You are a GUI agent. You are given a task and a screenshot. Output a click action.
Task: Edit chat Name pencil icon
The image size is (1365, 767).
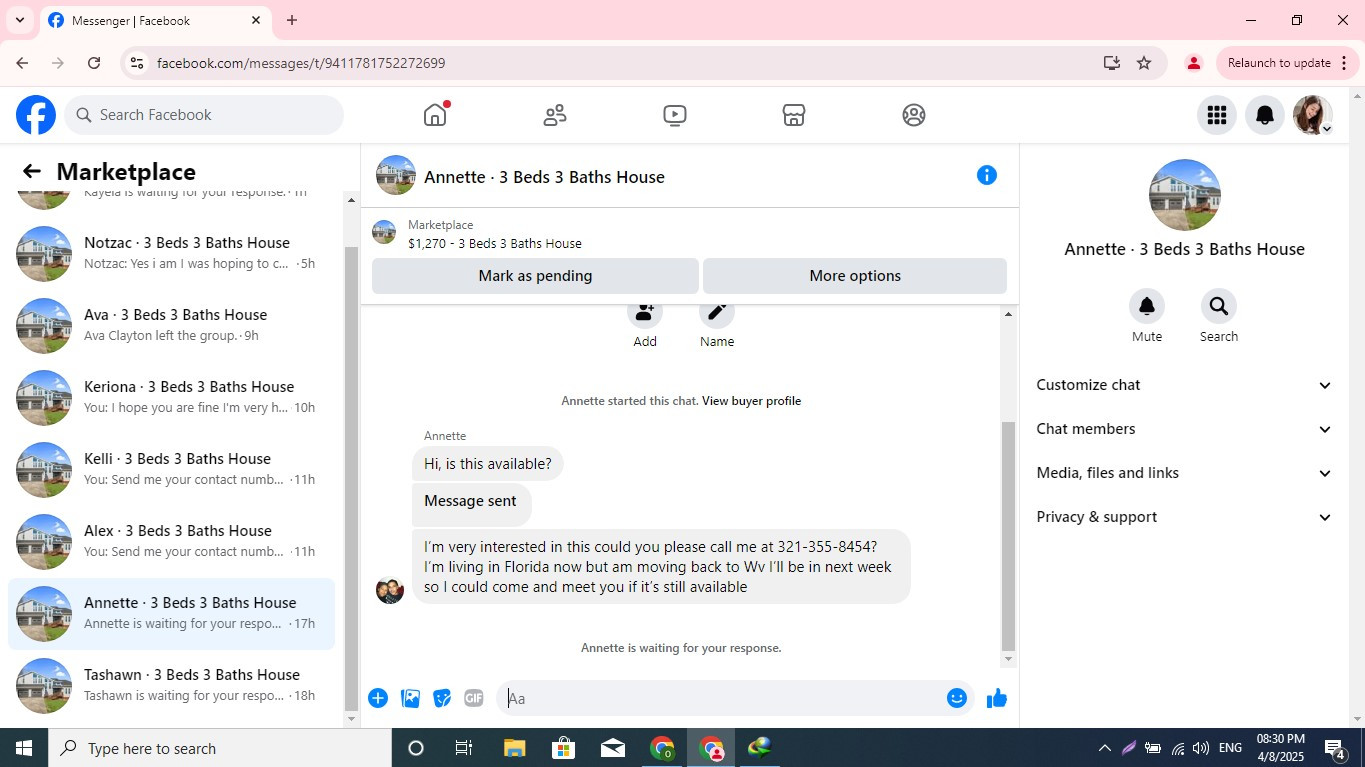tap(717, 312)
